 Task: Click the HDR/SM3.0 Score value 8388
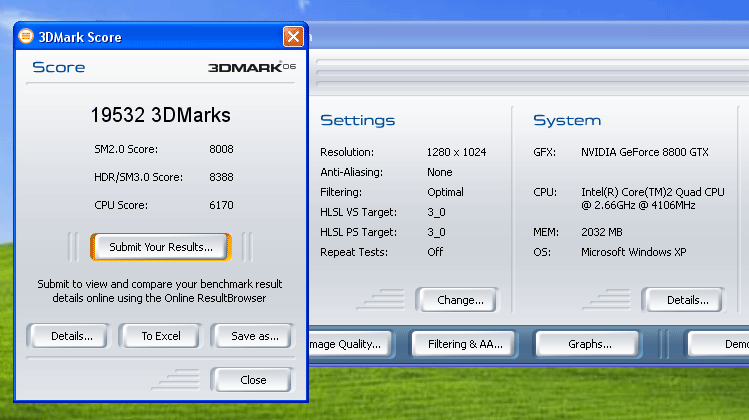tap(221, 177)
